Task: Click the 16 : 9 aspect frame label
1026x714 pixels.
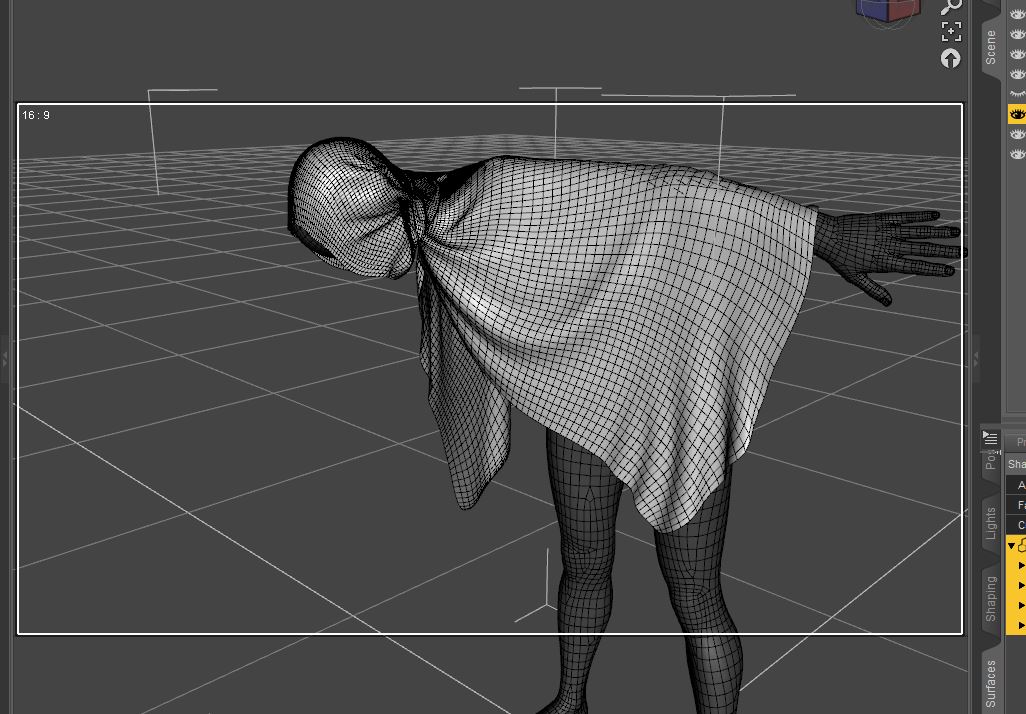Action: coord(36,115)
